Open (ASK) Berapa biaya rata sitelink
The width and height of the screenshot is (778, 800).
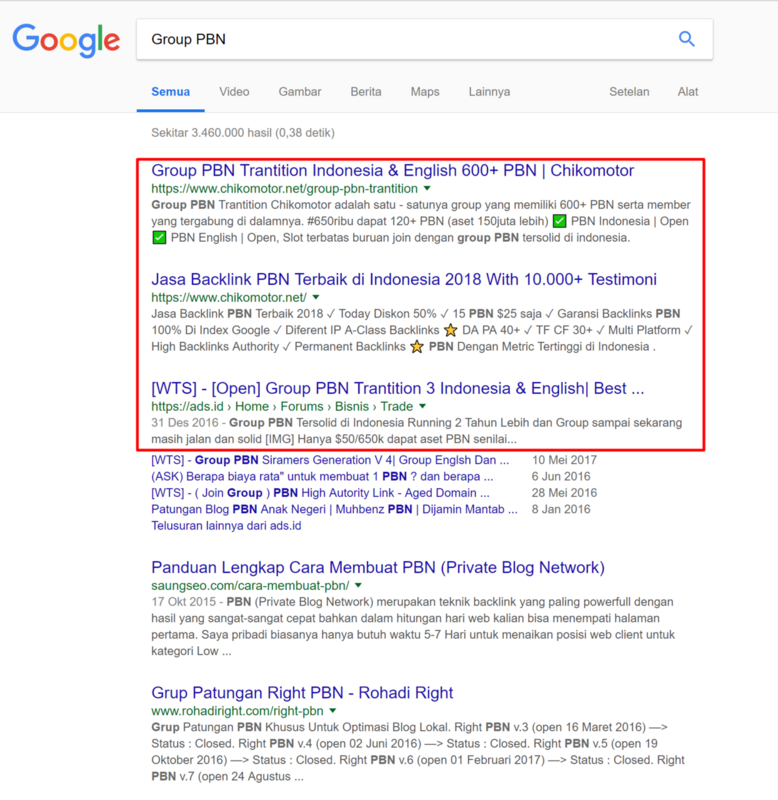[x=322, y=477]
